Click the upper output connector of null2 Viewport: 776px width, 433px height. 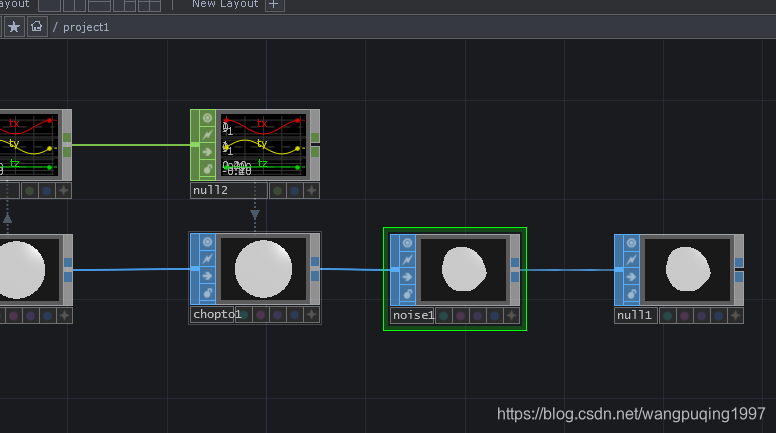pyautogui.click(x=315, y=137)
